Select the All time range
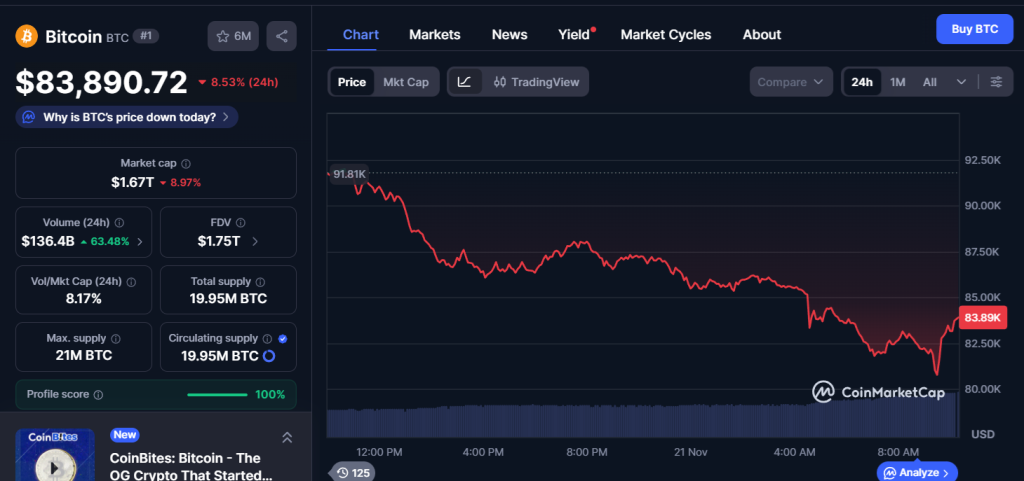The width and height of the screenshot is (1024, 481). coord(929,82)
